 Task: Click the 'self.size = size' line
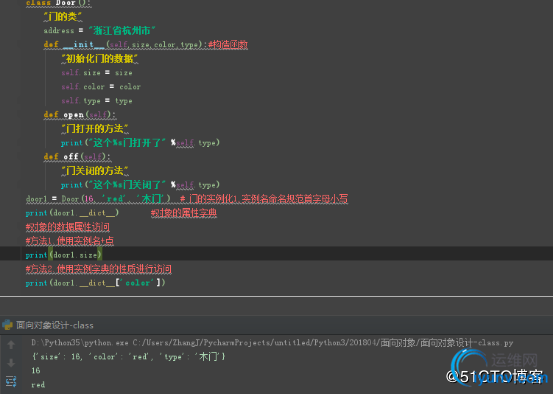(97, 73)
